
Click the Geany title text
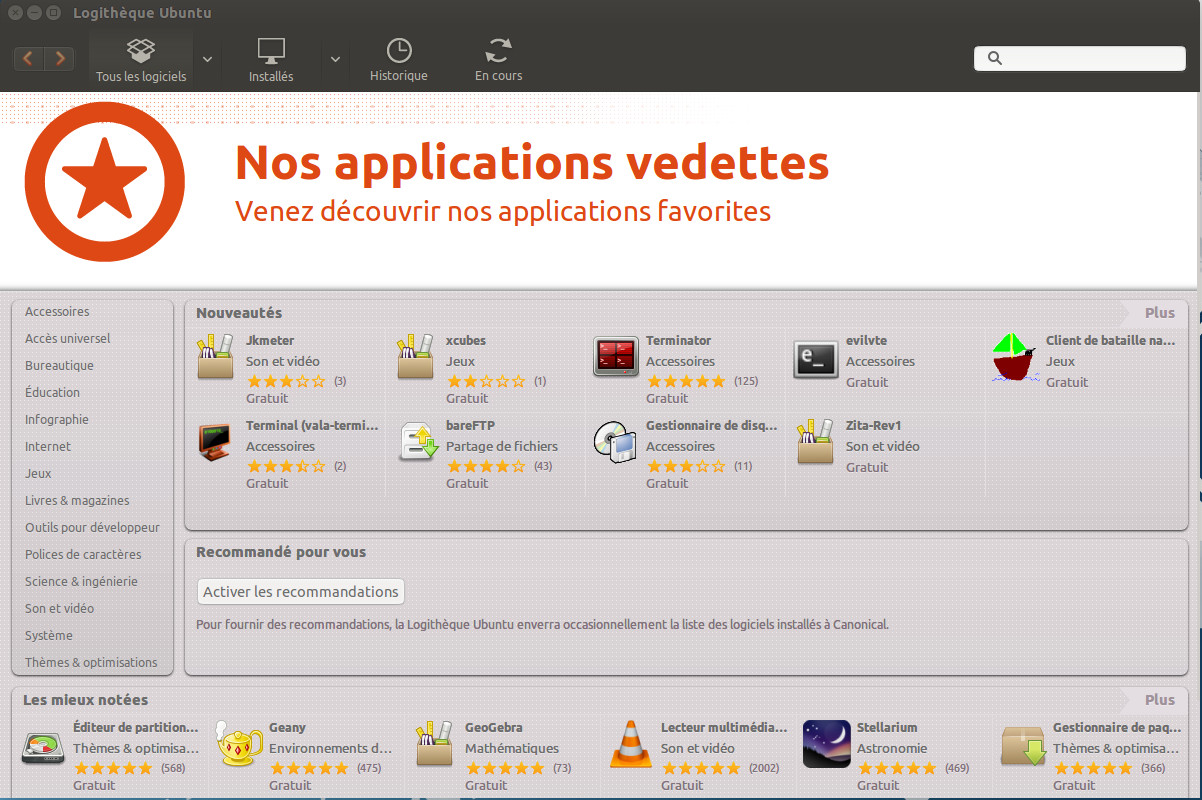(x=288, y=728)
